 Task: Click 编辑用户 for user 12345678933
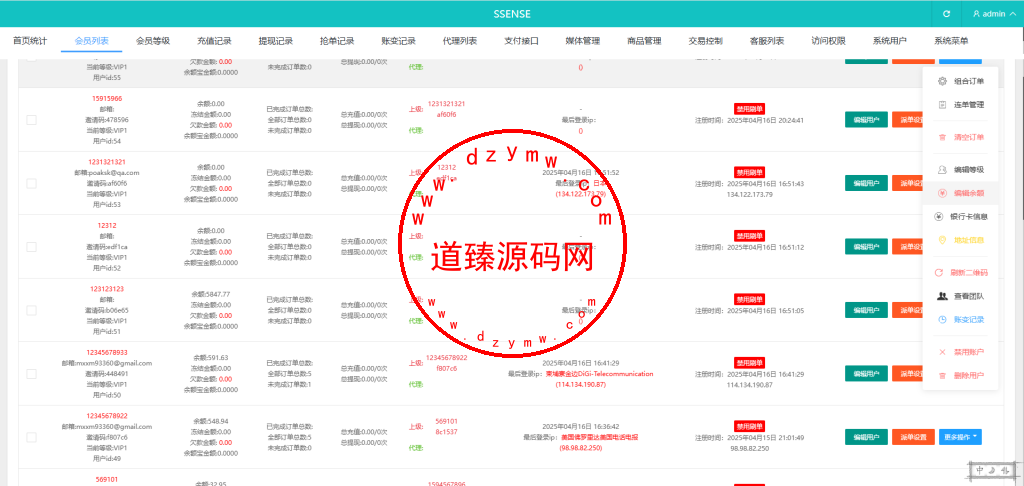coord(866,374)
